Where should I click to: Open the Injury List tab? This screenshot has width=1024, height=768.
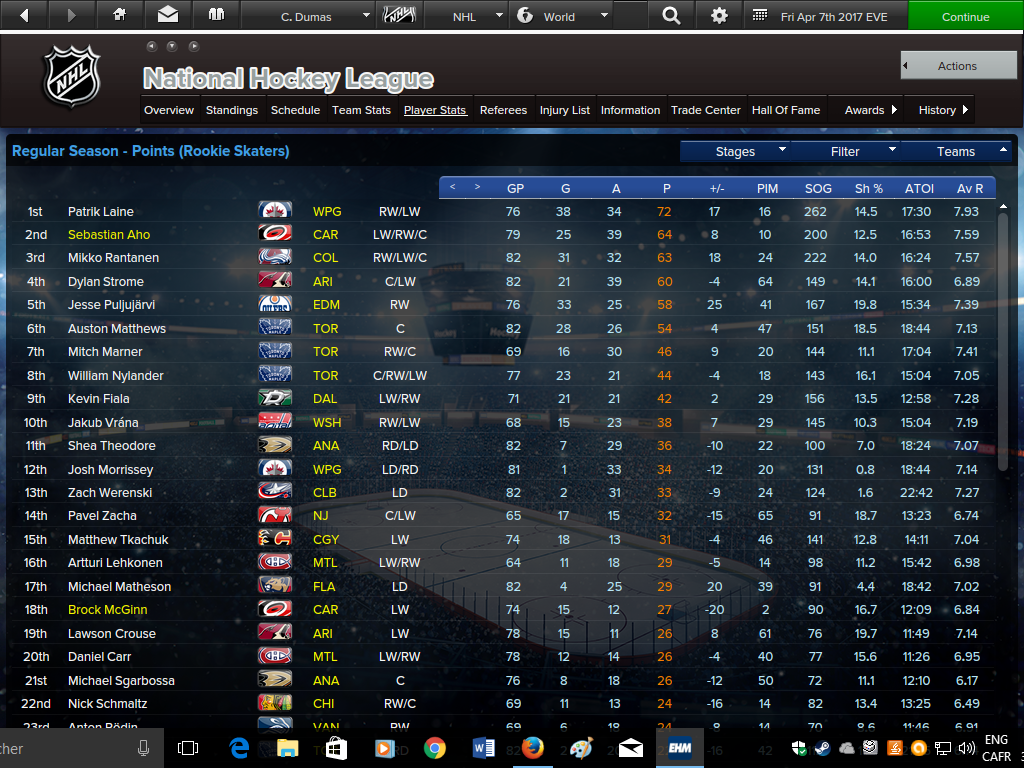click(565, 110)
